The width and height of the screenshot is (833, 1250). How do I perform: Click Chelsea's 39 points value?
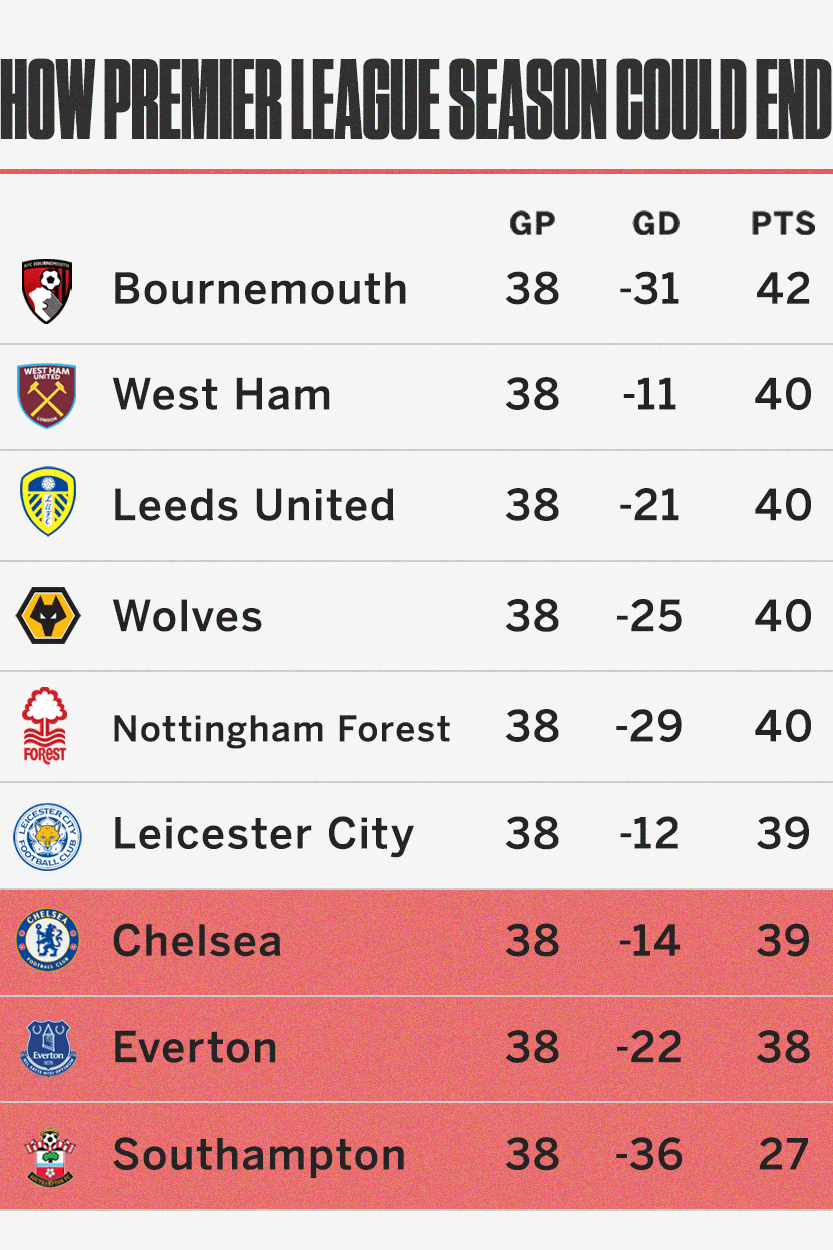tap(783, 941)
